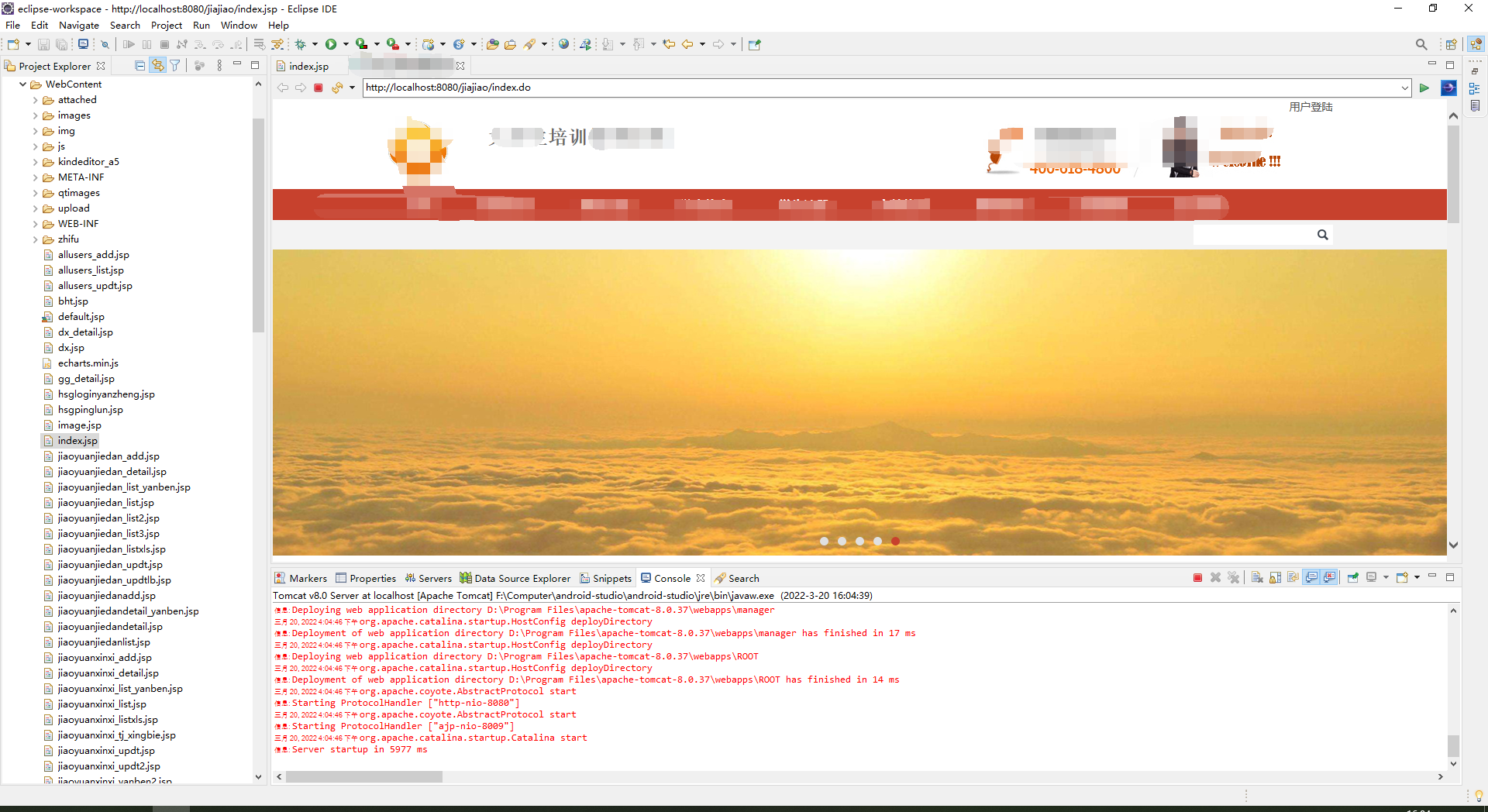Minimize the Project Explorer panel
This screenshot has height=812, width=1488.
click(x=237, y=65)
